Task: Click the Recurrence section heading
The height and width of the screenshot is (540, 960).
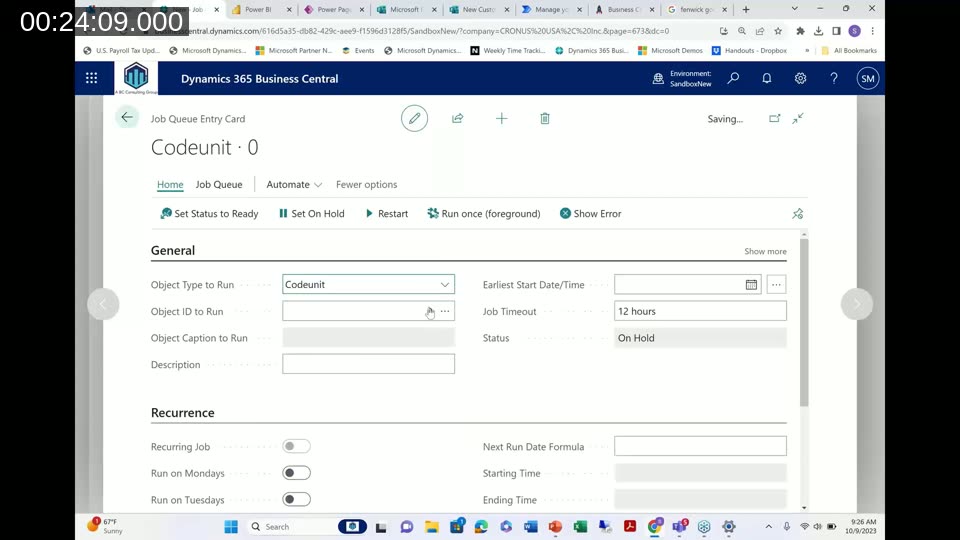Action: [x=182, y=413]
